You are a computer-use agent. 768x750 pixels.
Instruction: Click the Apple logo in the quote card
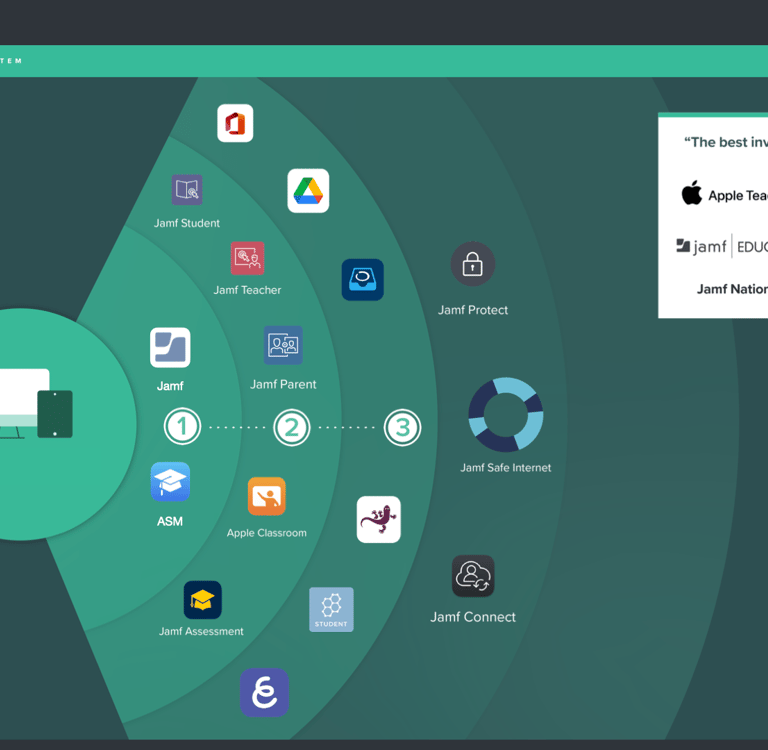[x=692, y=193]
